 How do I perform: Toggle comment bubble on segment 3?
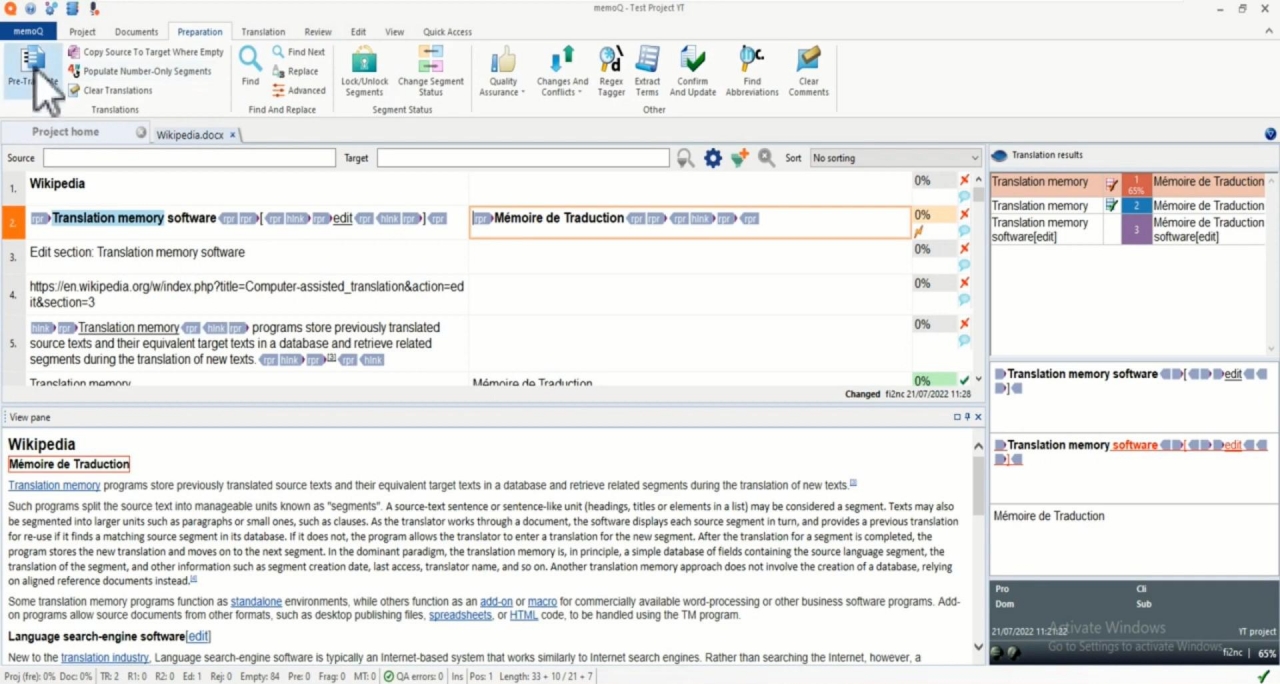point(964,265)
